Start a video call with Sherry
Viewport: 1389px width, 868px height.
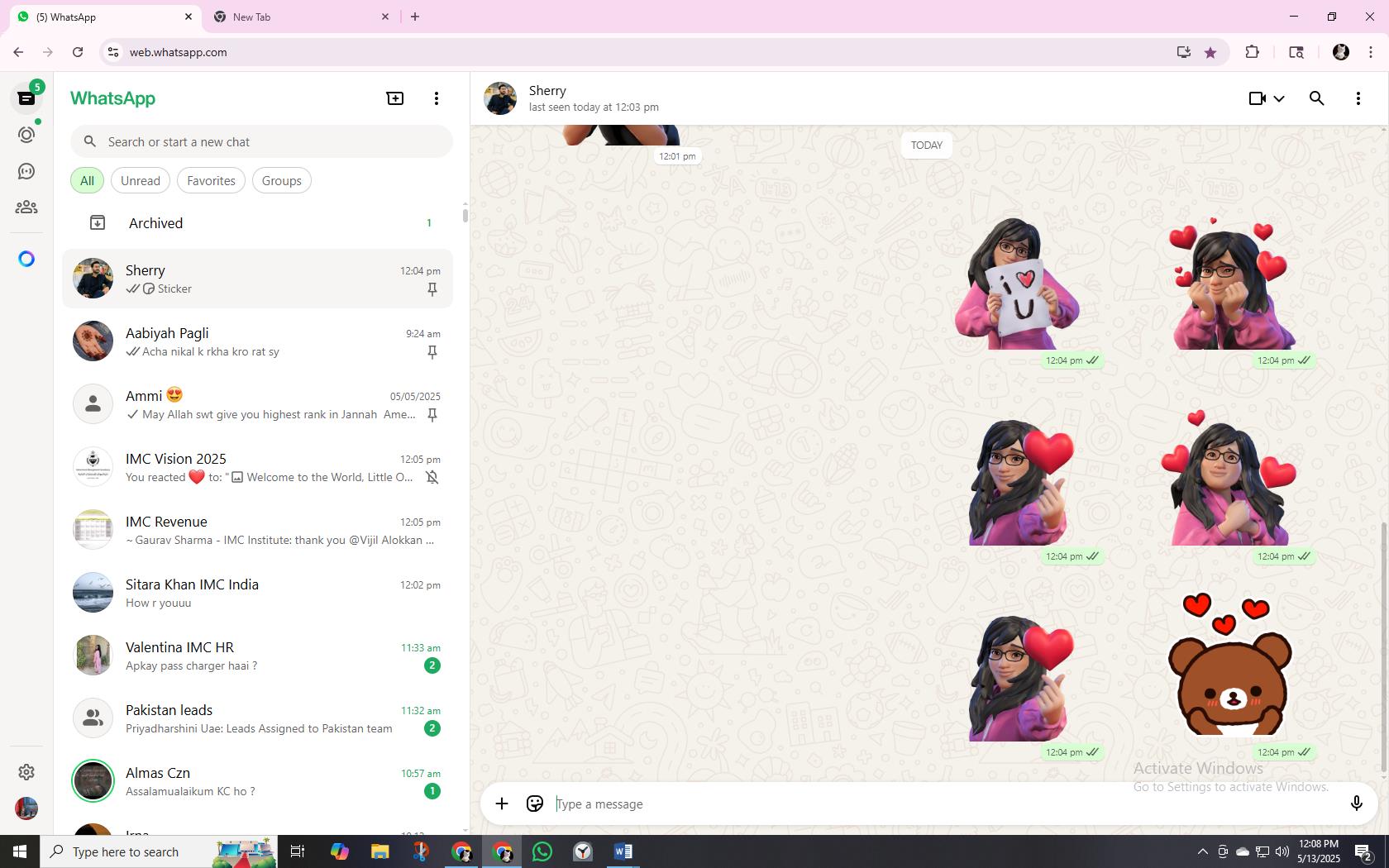[1258, 98]
